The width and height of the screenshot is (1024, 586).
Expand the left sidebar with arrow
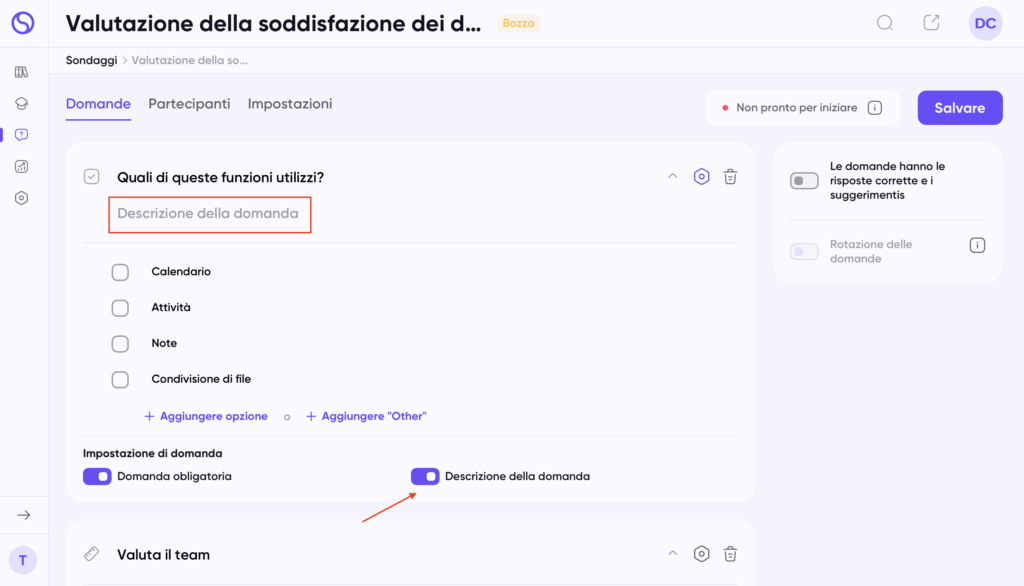(x=24, y=515)
